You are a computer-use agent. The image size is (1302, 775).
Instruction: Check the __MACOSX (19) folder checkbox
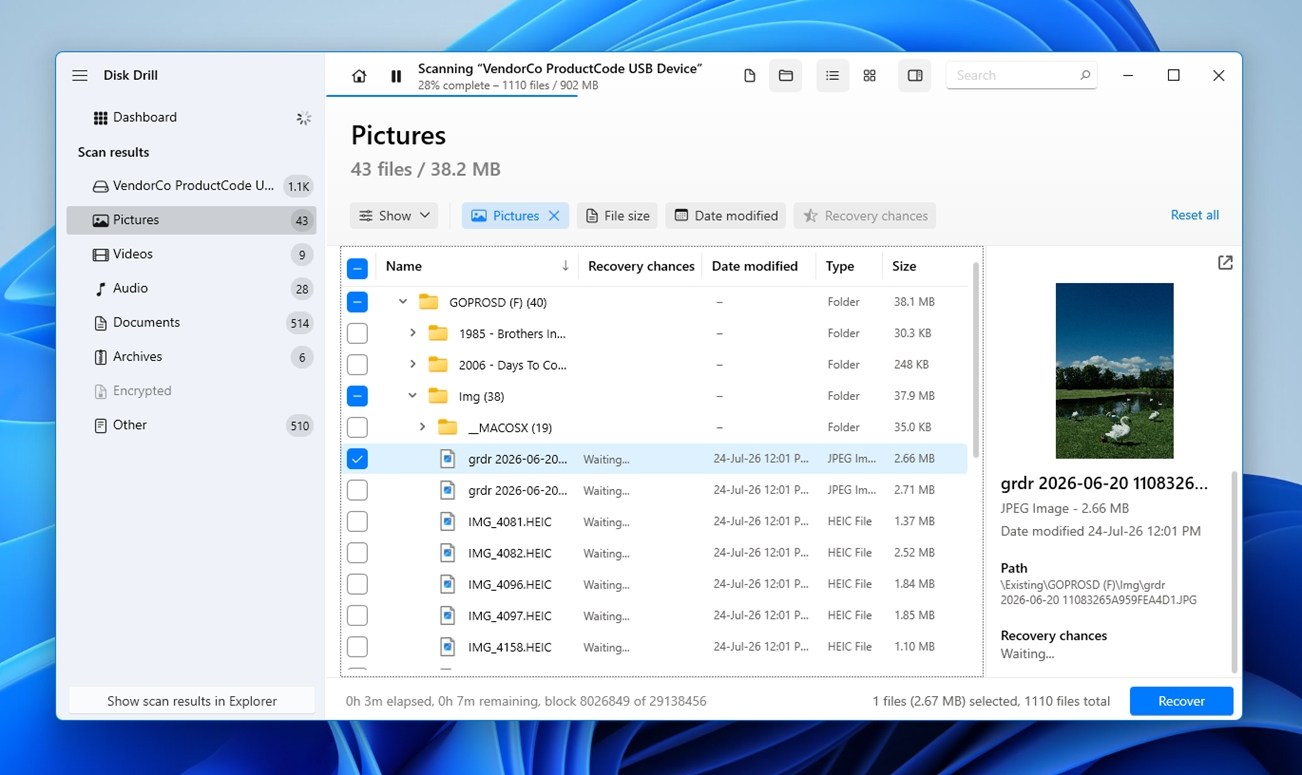[x=357, y=427]
